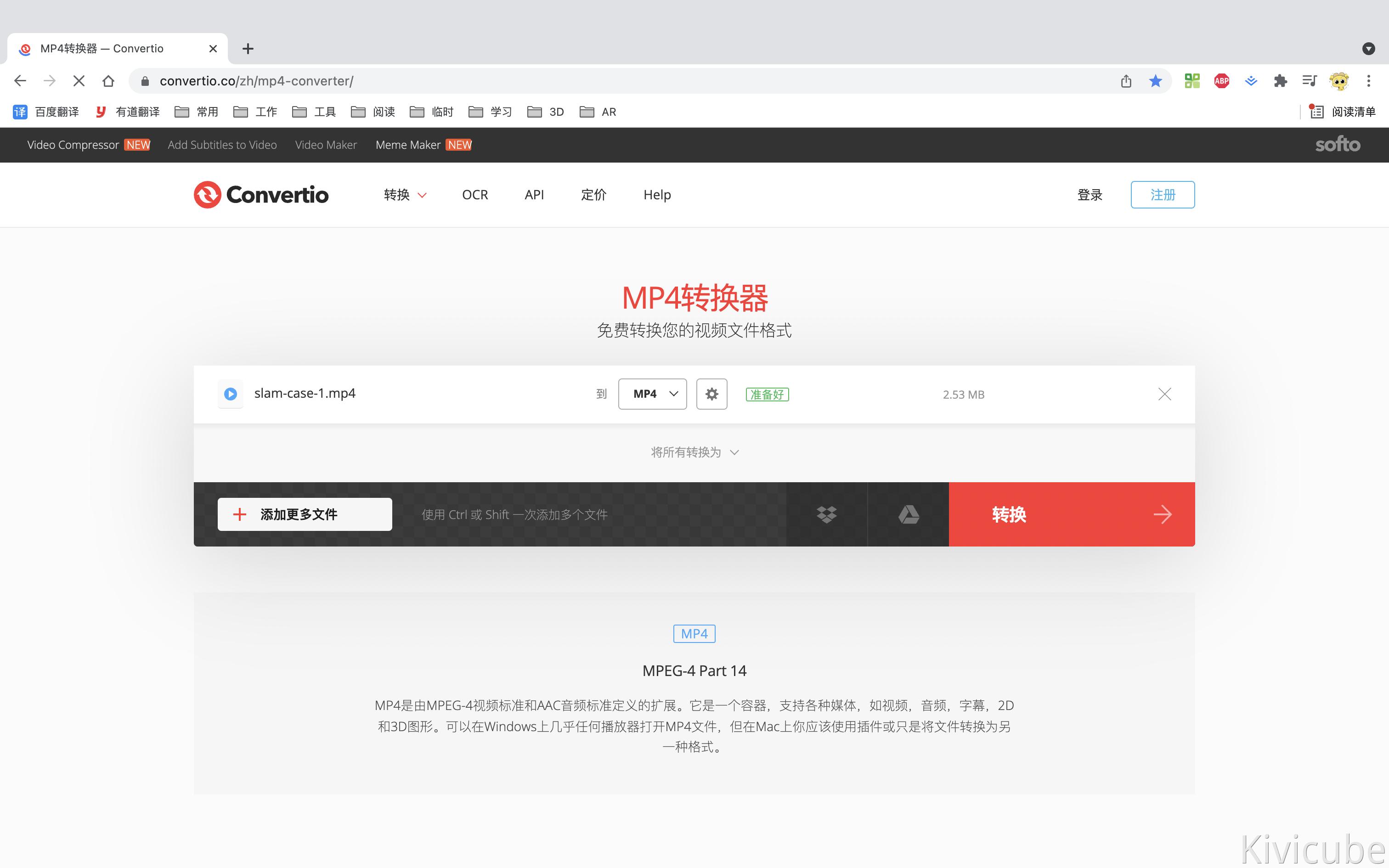Viewport: 1389px width, 868px height.
Task: Open the MP4 output format dropdown
Action: pyautogui.click(x=653, y=394)
